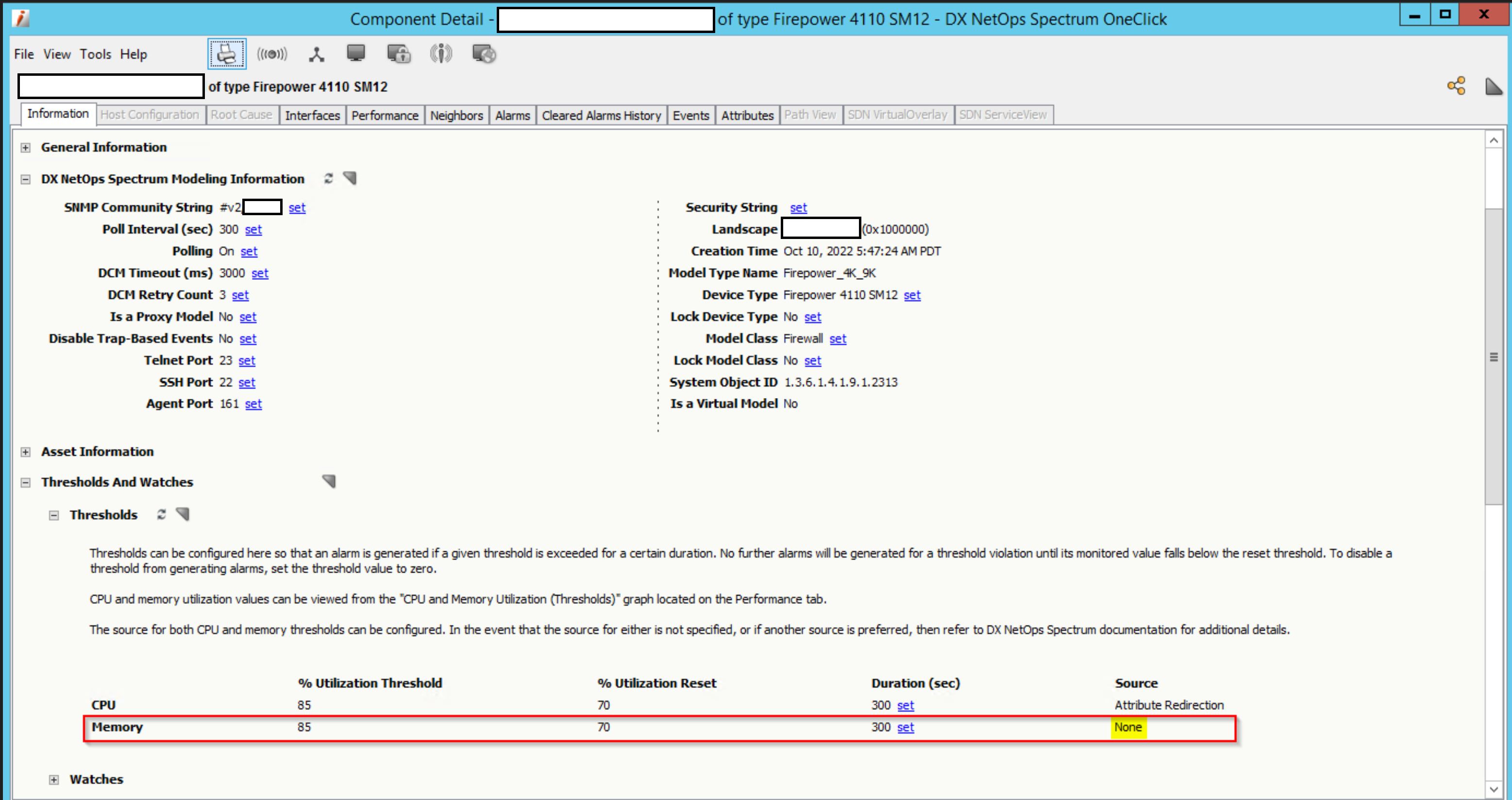Switch to the Interfaces tab
The image size is (1512, 800).
click(x=312, y=115)
